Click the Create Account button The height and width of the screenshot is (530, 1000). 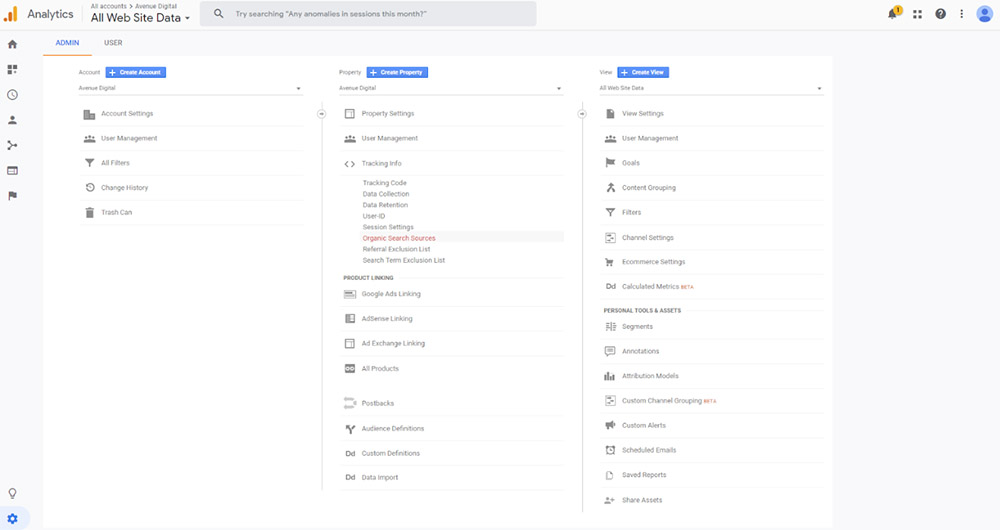pyautogui.click(x=136, y=73)
